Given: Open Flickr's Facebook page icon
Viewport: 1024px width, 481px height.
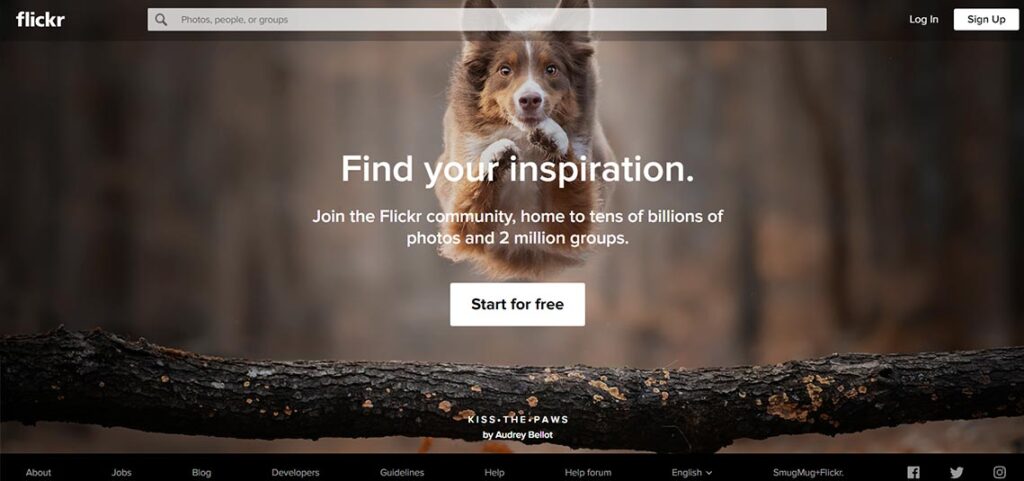Looking at the screenshot, I should tap(914, 473).
